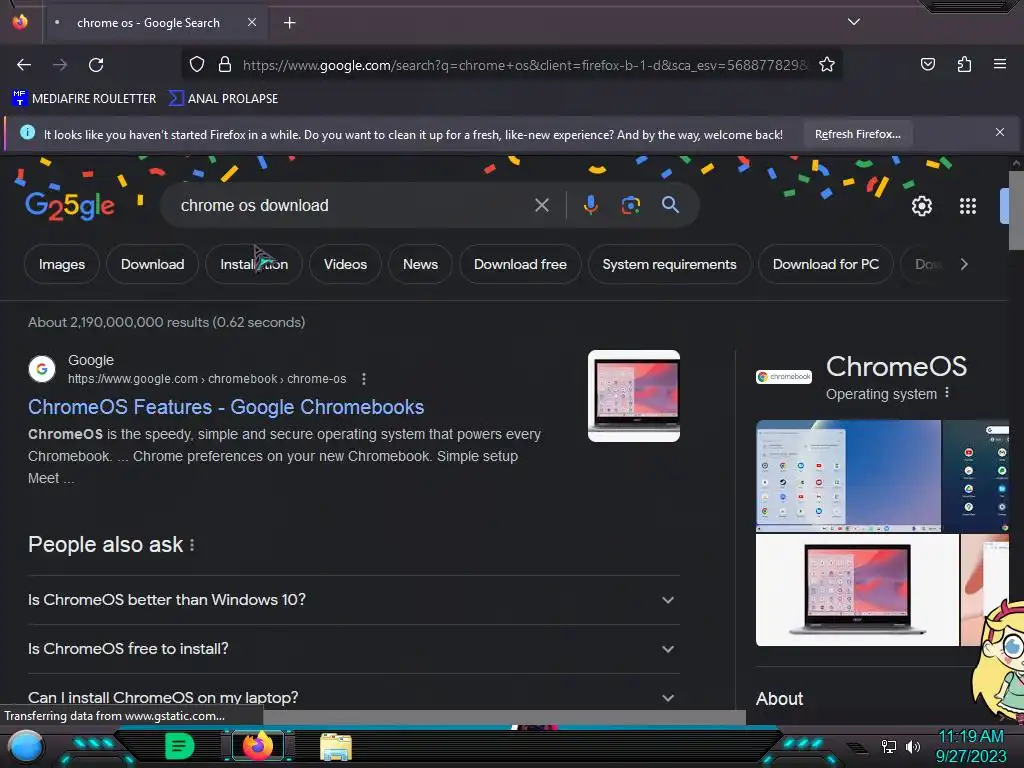The width and height of the screenshot is (1024, 768).
Task: Open more options for the Google result
Action: point(364,379)
